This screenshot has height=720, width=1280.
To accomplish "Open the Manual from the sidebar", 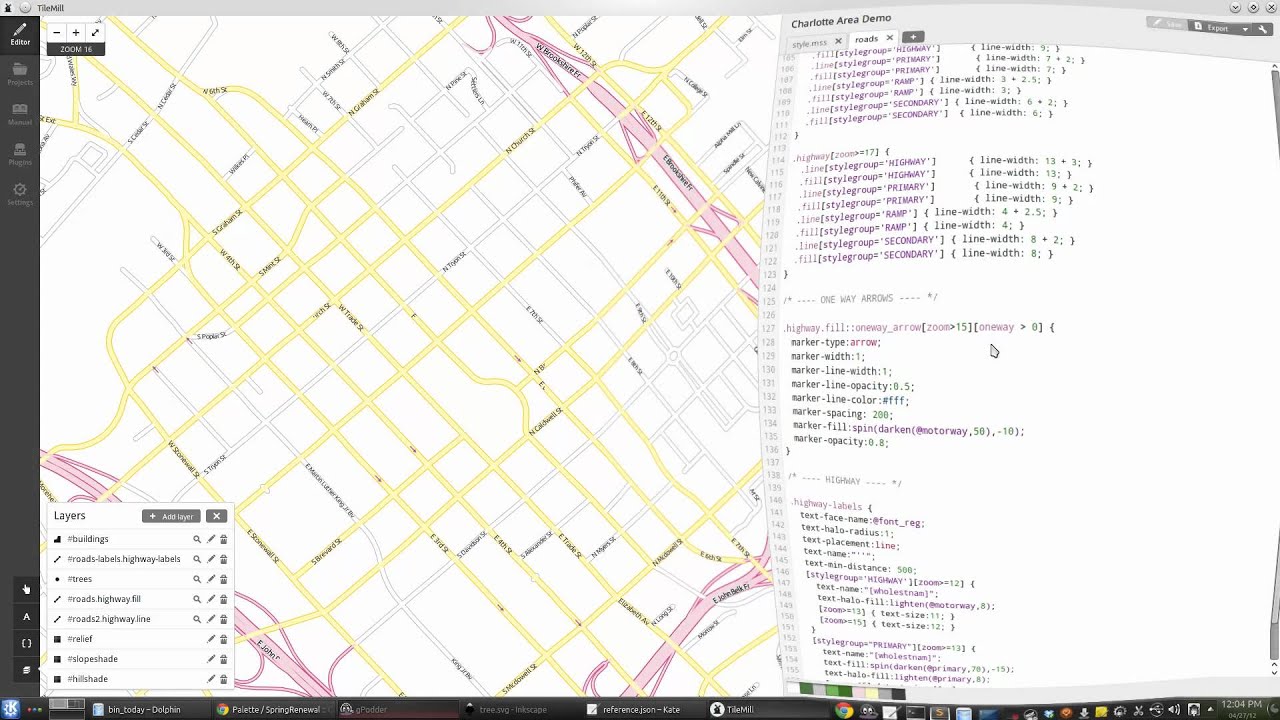I will [20, 113].
